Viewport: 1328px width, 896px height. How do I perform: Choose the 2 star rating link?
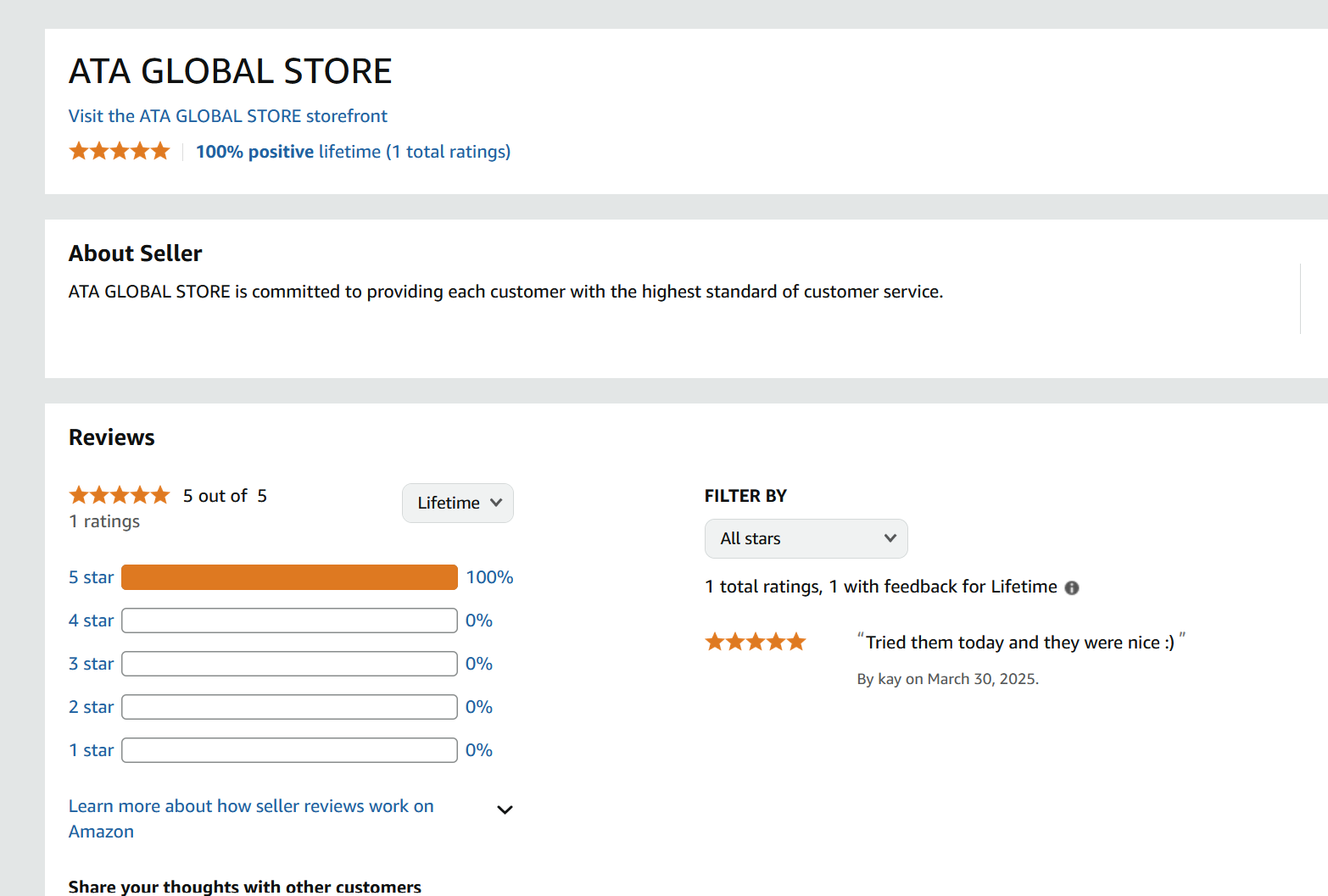pyautogui.click(x=91, y=707)
